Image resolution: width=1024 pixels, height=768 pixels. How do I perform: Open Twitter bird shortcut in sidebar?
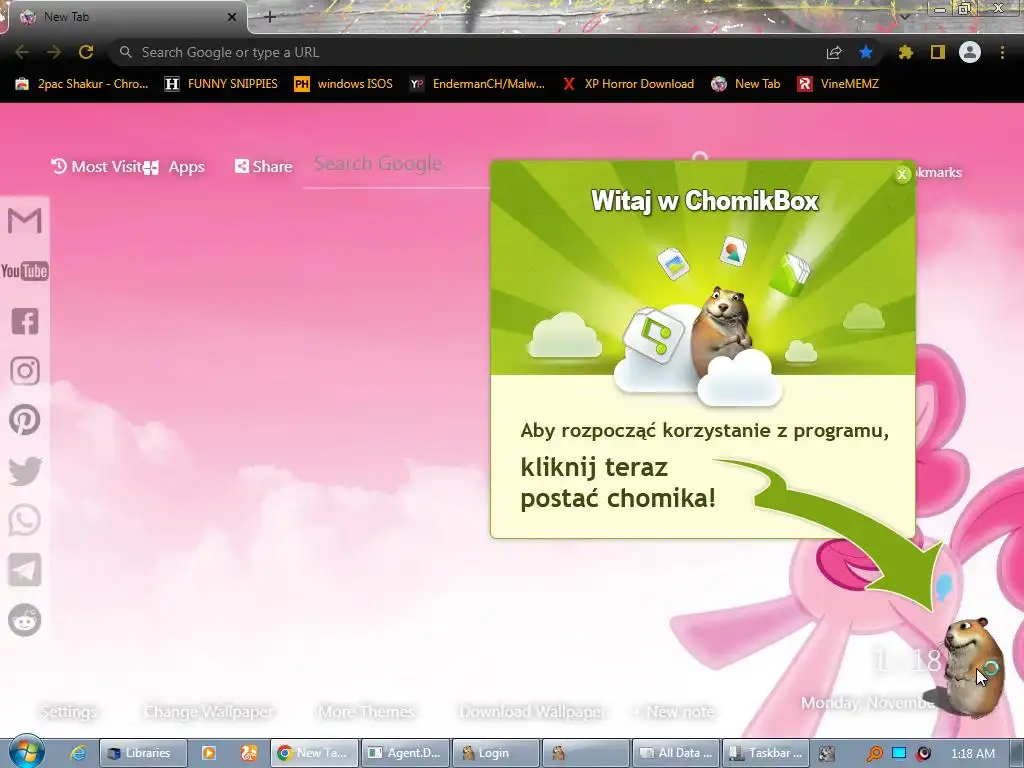(x=25, y=471)
